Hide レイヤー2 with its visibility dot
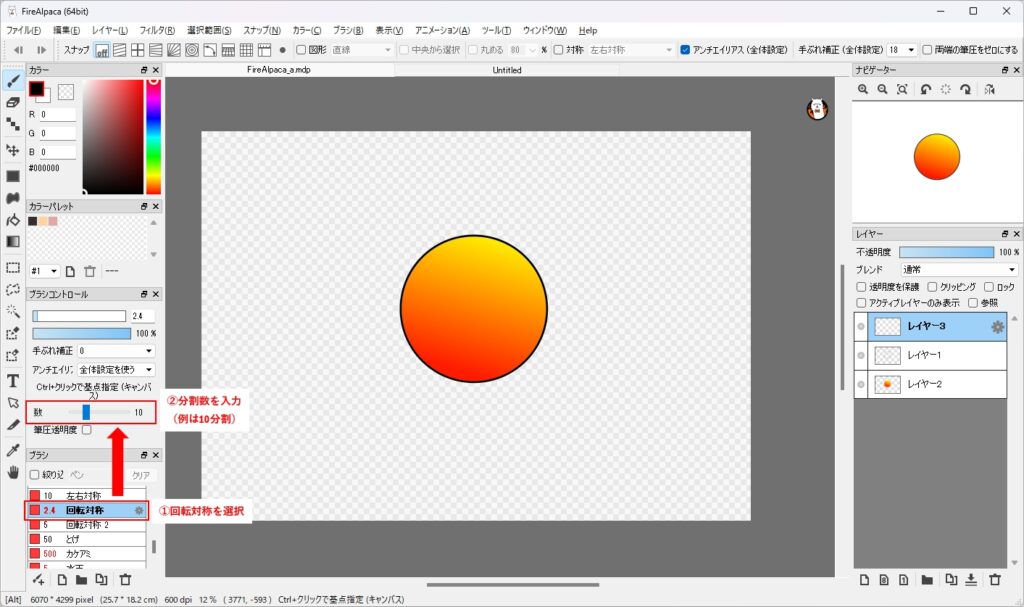1024x607 pixels. (861, 384)
